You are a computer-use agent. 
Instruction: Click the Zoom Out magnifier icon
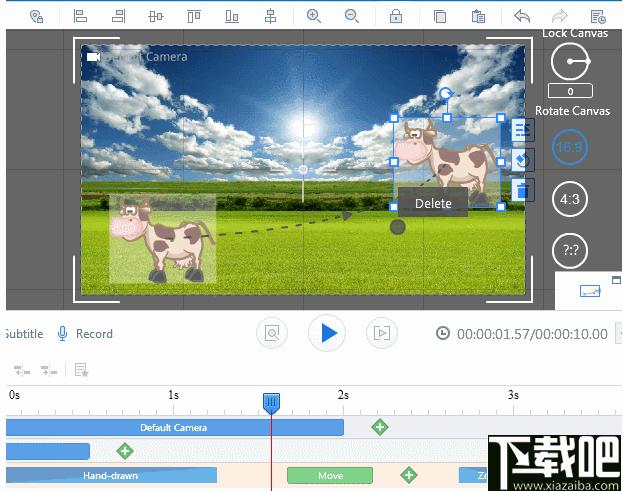click(352, 16)
